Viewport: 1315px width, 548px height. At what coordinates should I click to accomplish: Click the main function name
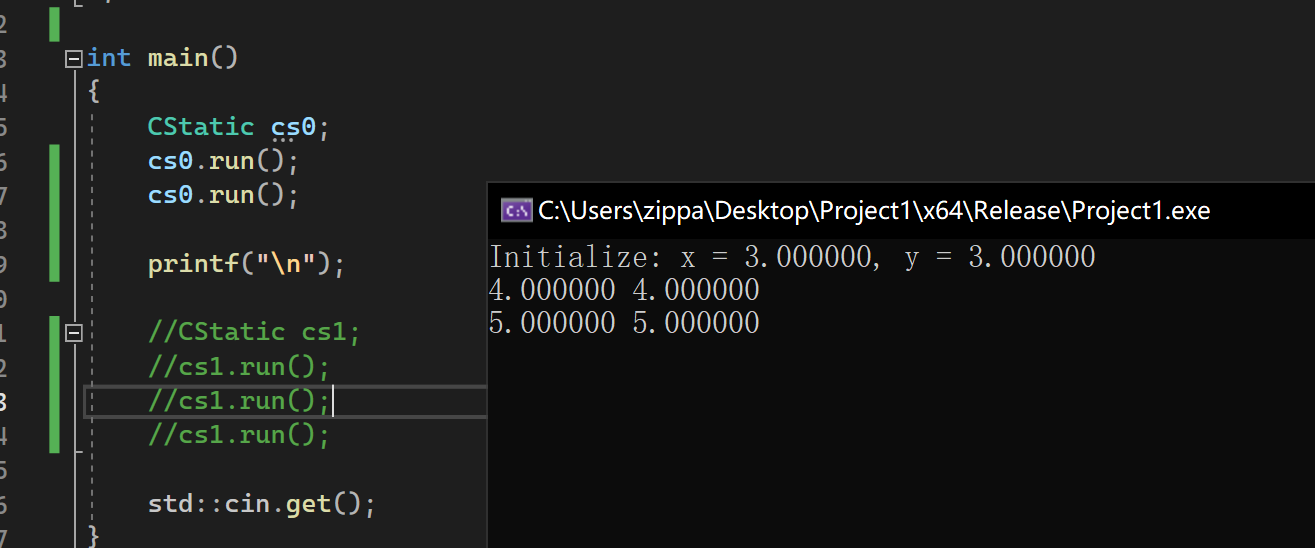pos(178,58)
